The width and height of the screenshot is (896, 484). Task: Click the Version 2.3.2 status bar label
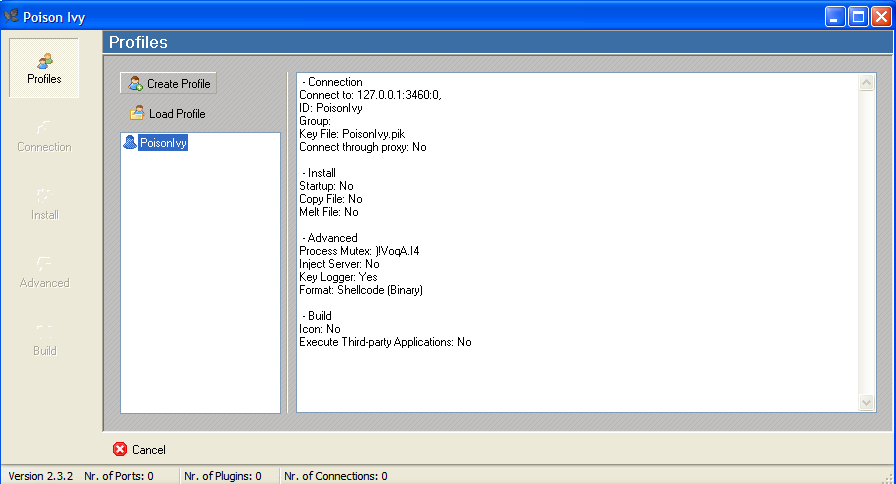pyautogui.click(x=40, y=476)
